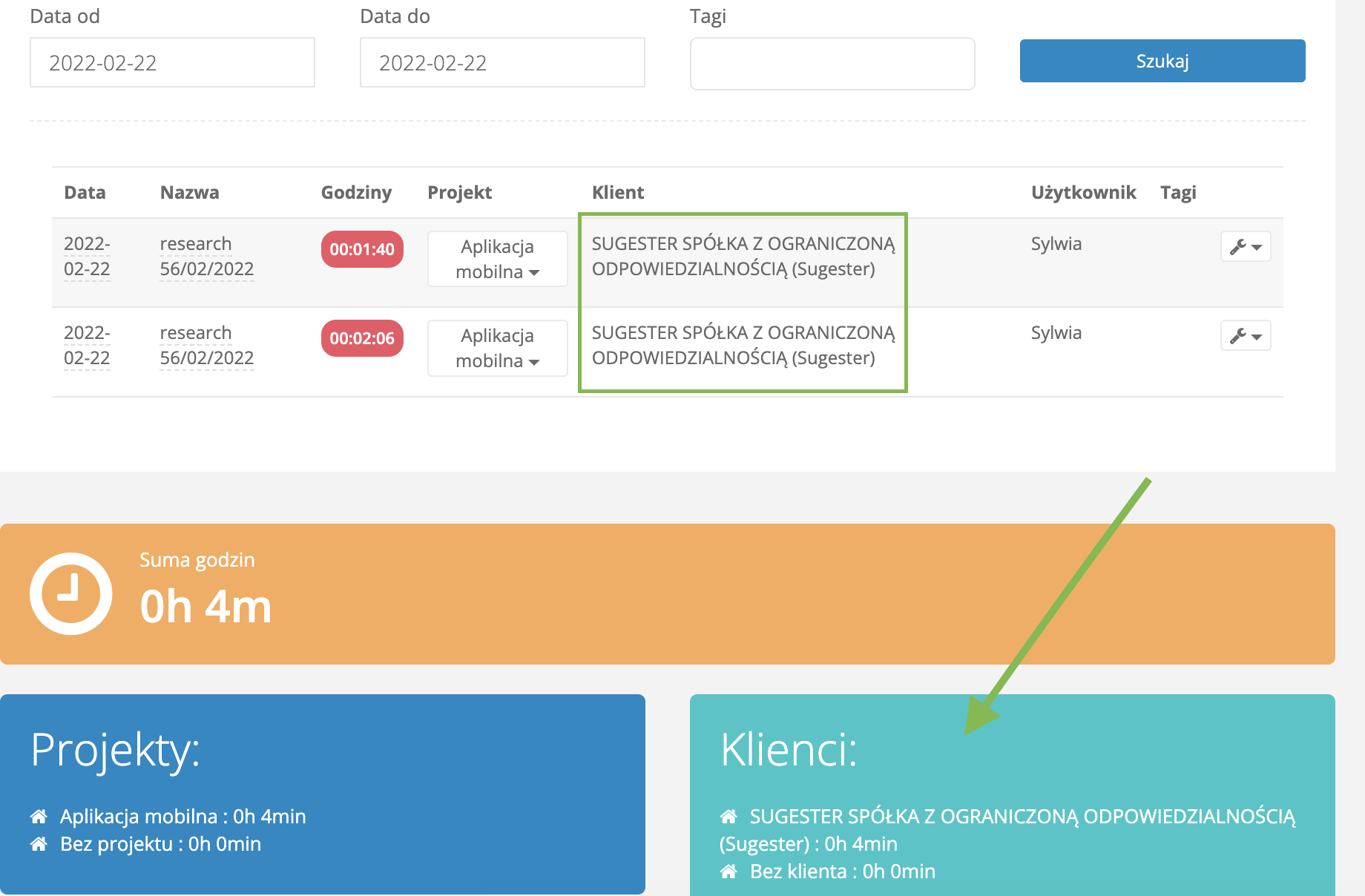Click SUGESTER SPÓŁKA client total in Klienci panel
Image resolution: width=1365 pixels, height=896 pixels.
point(1007,830)
